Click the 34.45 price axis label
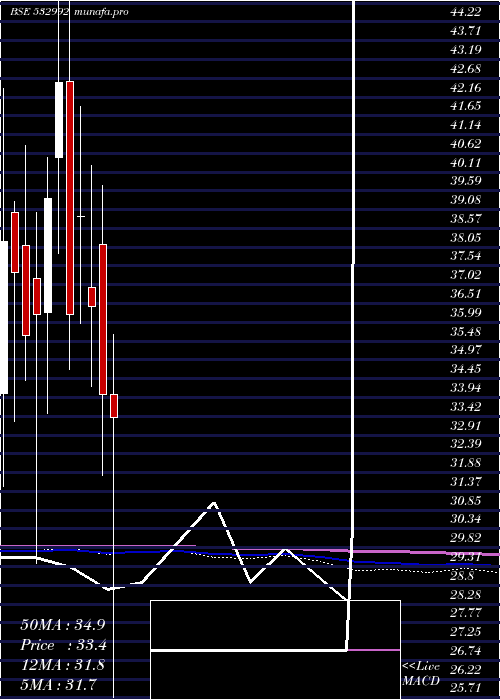This screenshot has width=500, height=700. coord(466,369)
